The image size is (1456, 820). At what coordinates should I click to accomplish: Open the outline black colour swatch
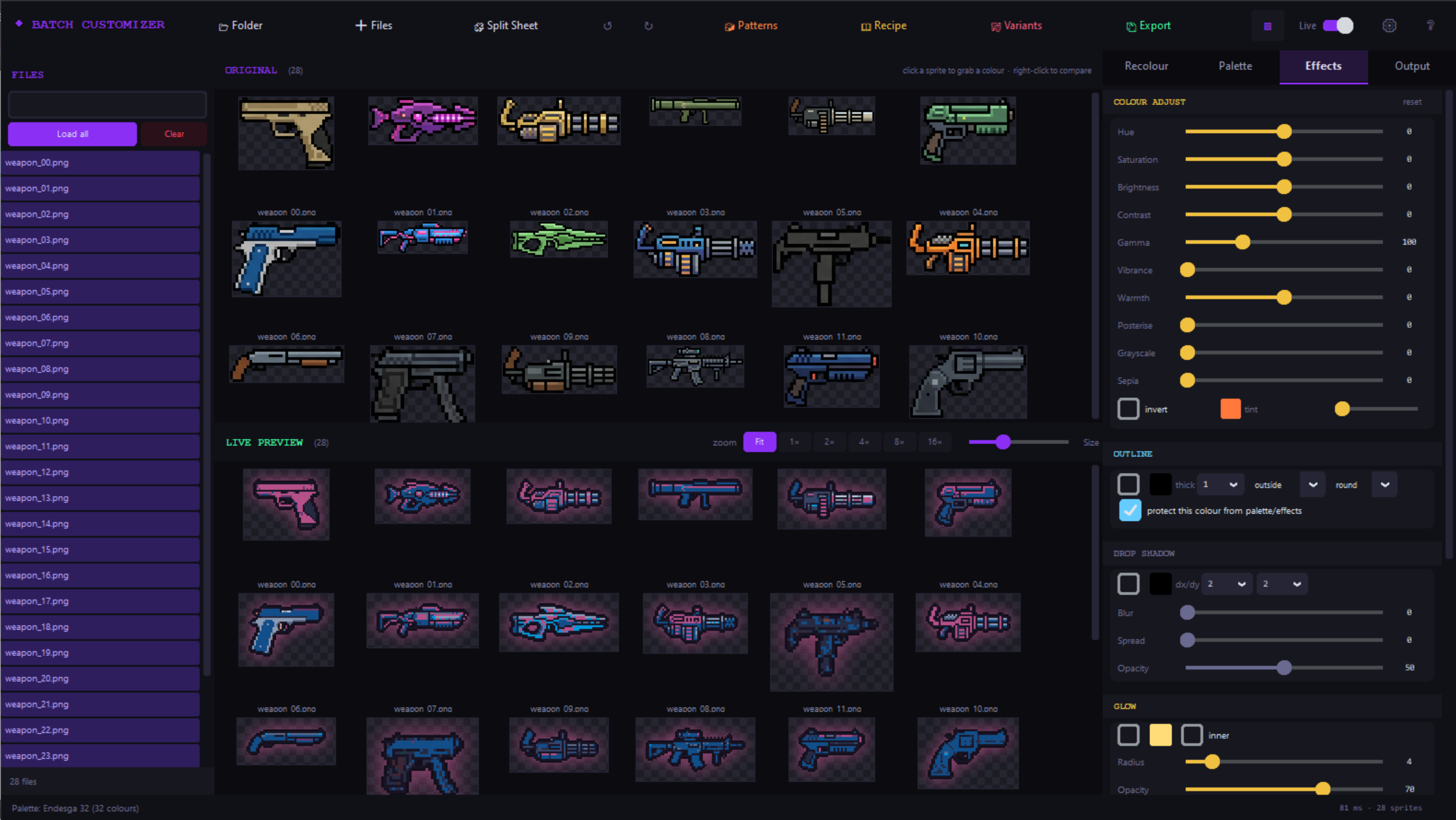click(1160, 485)
